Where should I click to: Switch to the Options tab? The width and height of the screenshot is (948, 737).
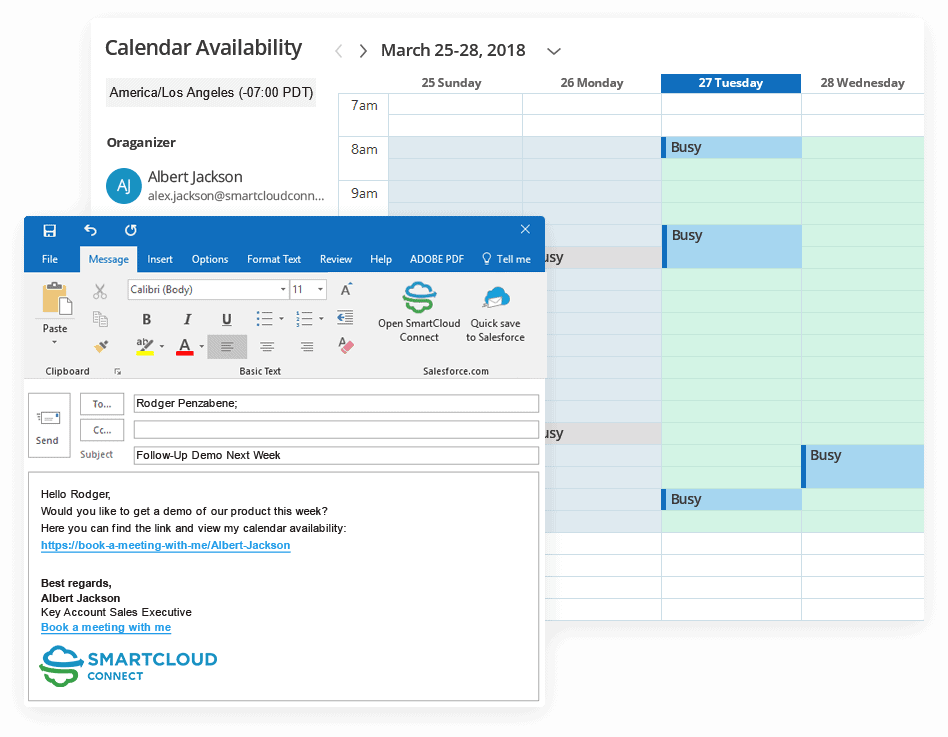210,259
